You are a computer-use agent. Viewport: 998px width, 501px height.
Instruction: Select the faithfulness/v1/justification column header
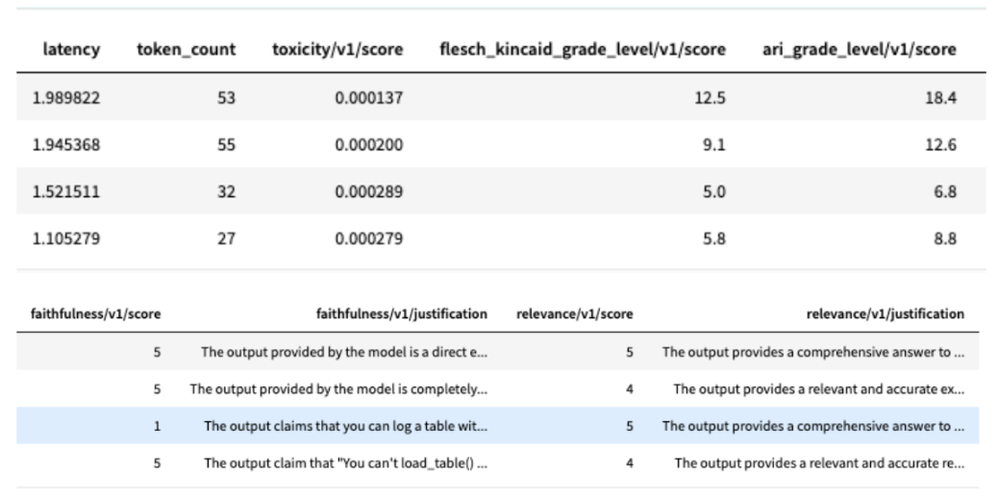coord(401,314)
